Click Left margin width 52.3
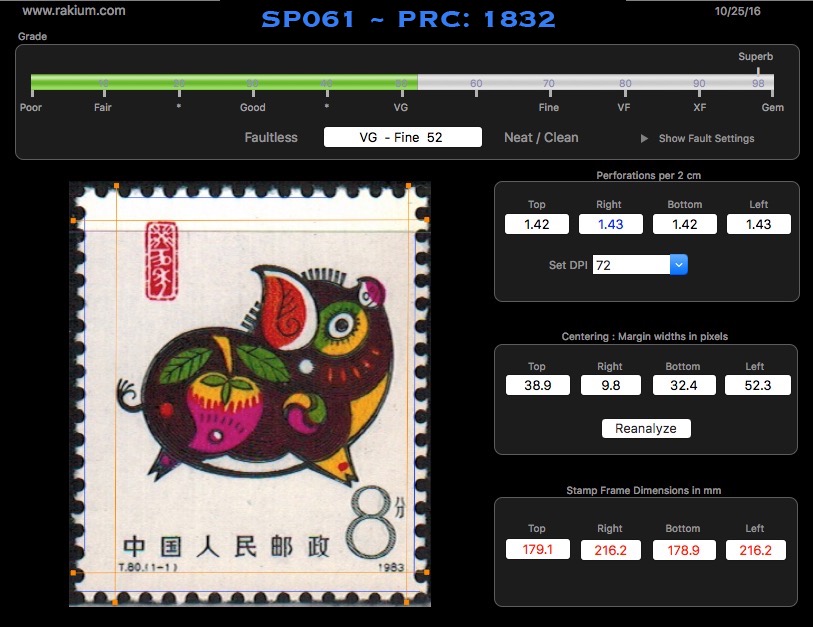The width and height of the screenshot is (813, 627). (758, 385)
